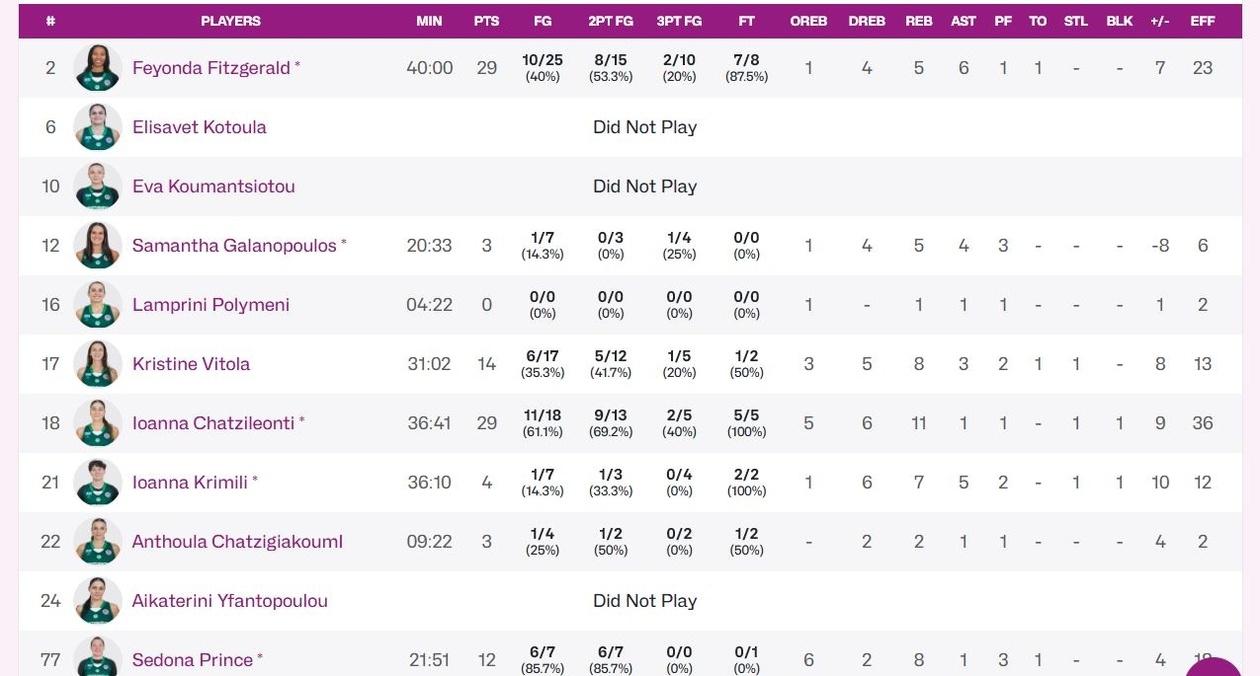Click Lamprini Polymeni's profile photo

(97, 305)
